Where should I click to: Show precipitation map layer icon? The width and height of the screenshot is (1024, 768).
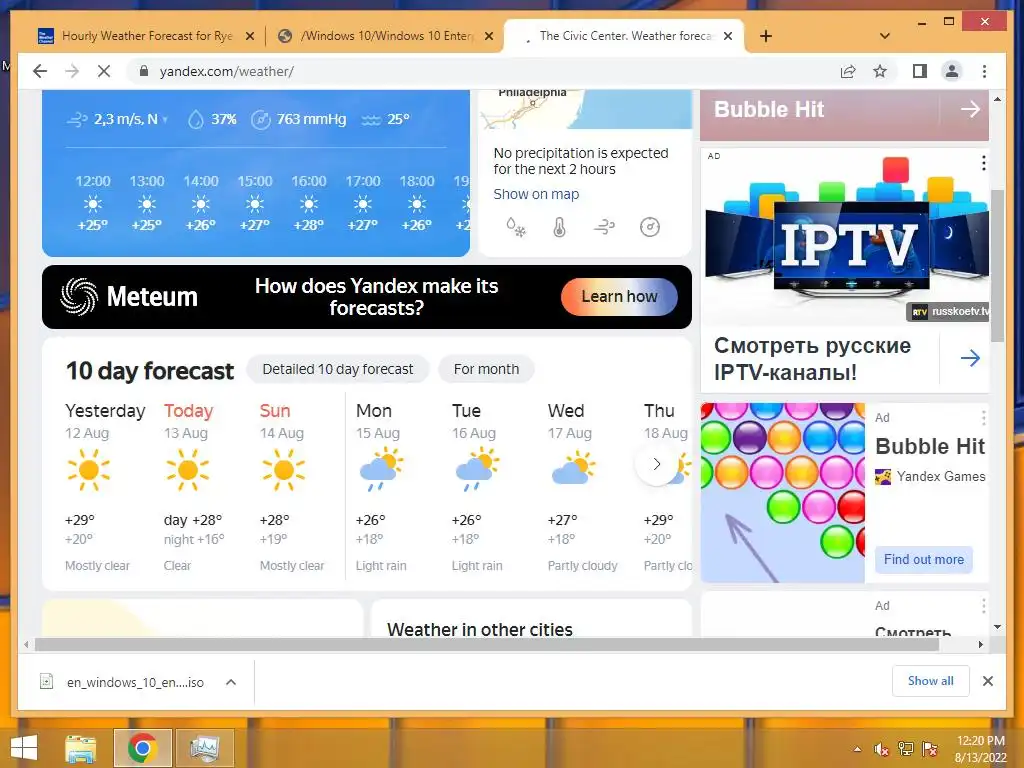pos(516,227)
